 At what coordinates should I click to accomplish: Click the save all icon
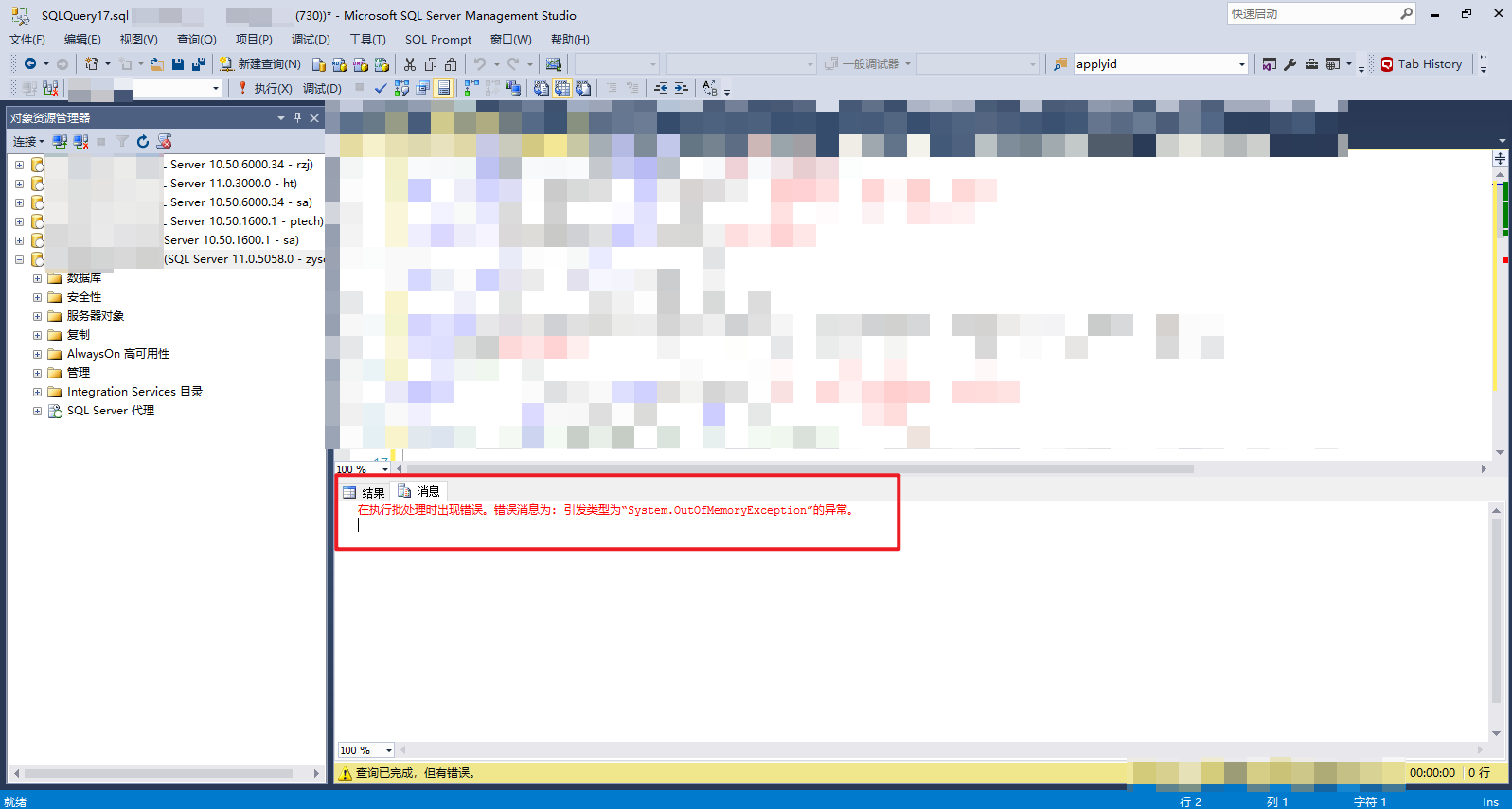coord(199,64)
